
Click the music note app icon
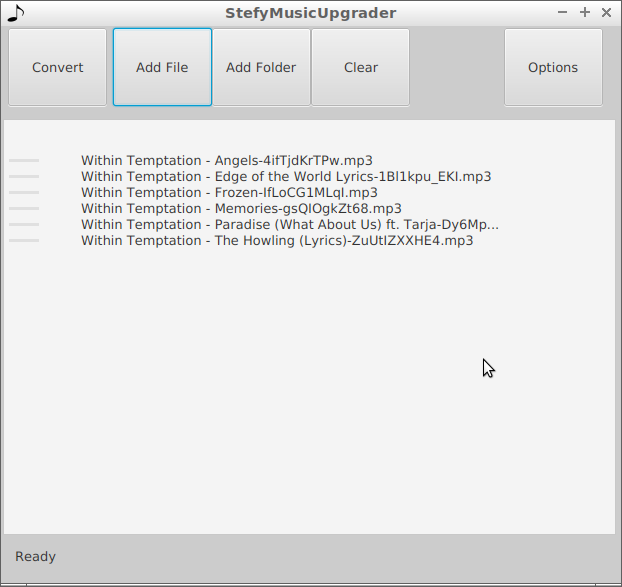[16, 13]
